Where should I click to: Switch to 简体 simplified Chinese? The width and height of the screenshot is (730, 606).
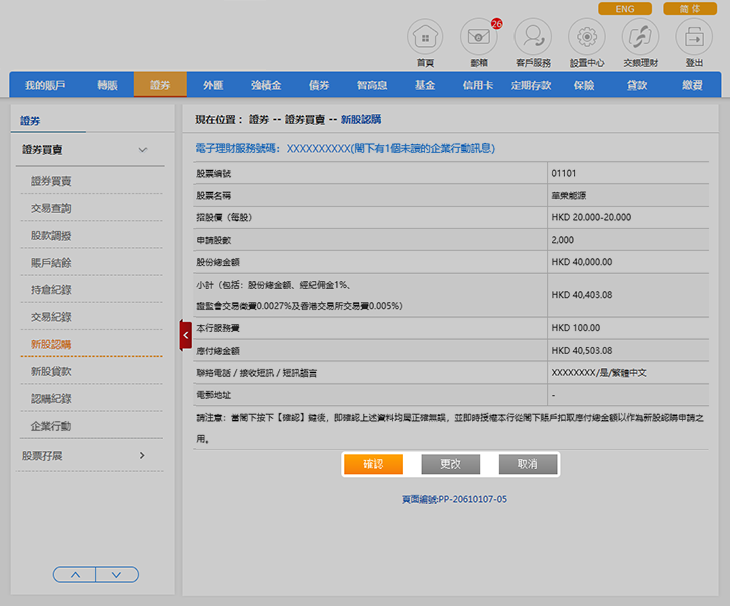[690, 9]
